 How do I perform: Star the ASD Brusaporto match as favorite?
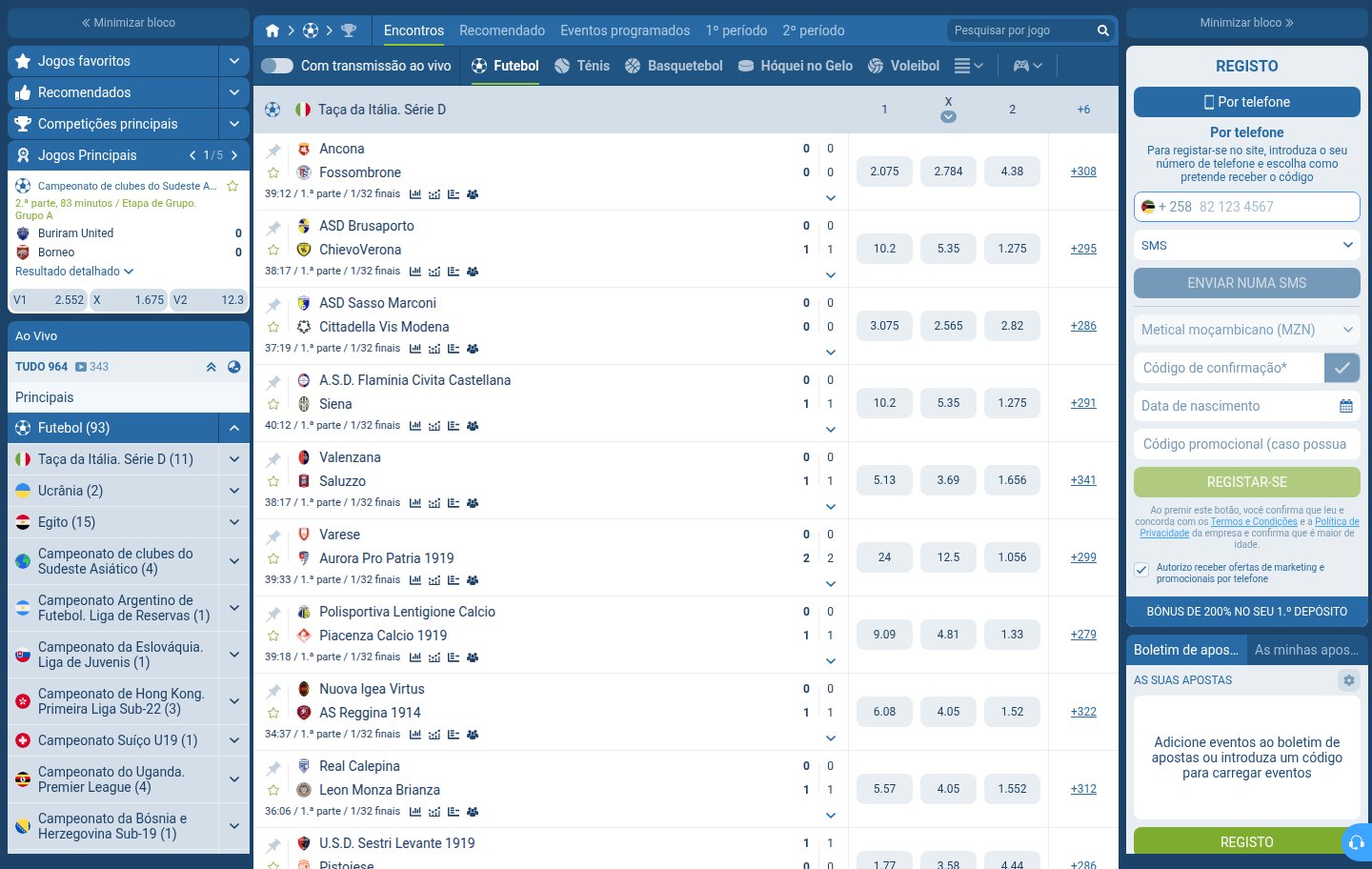tap(273, 251)
